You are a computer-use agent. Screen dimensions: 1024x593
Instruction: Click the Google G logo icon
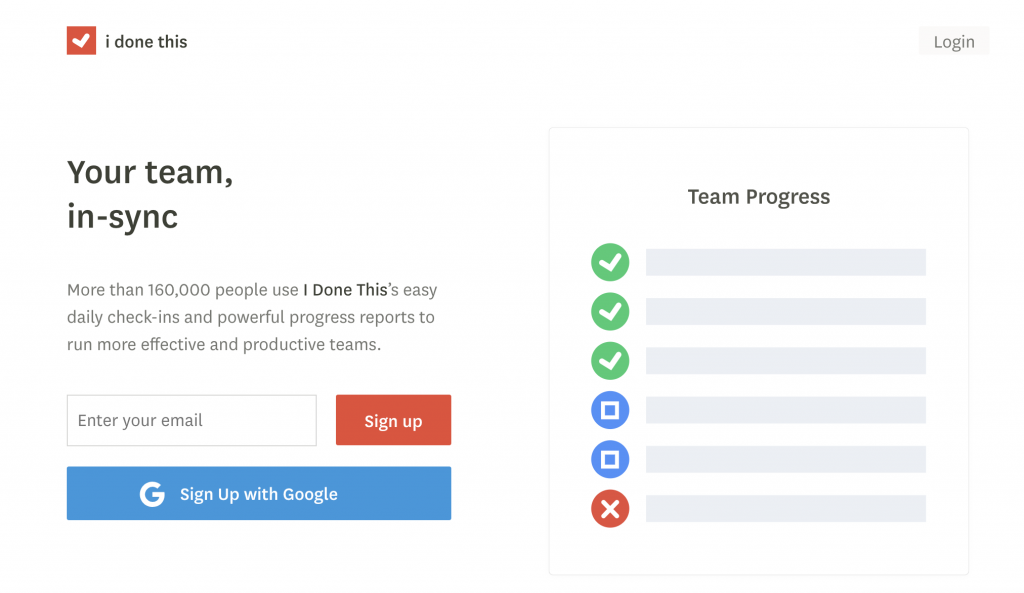coord(152,494)
